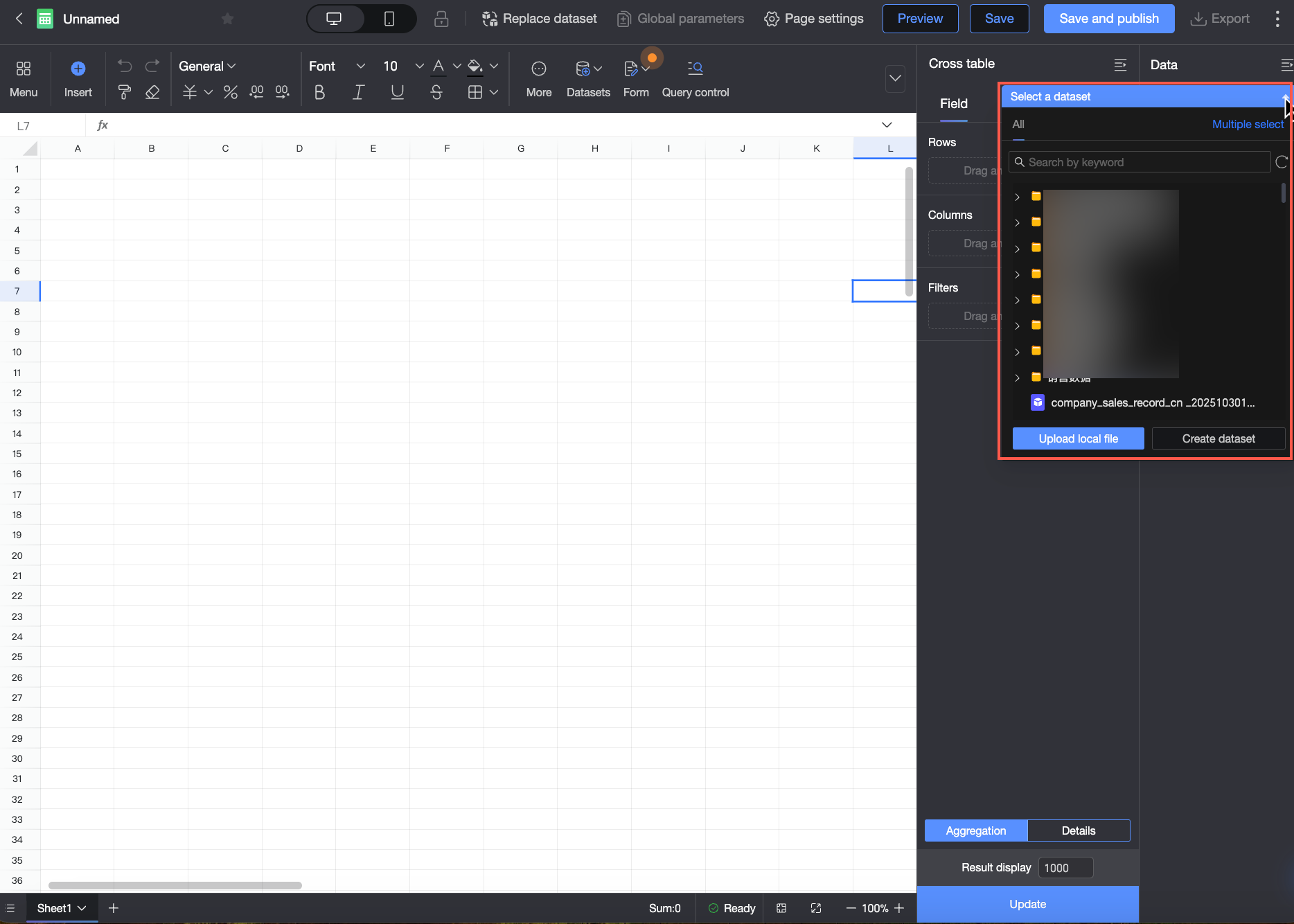The height and width of the screenshot is (924, 1294).
Task: Click the Save button
Action: click(x=999, y=19)
